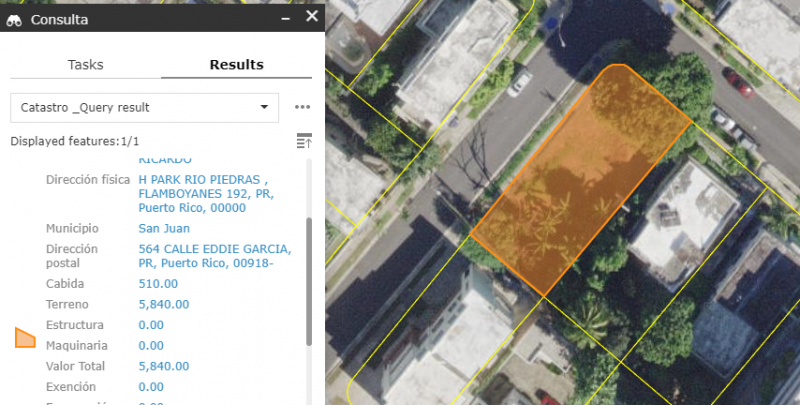Click the Estructura value 0.00
Screen dimensions: 800x405
(x=151, y=325)
